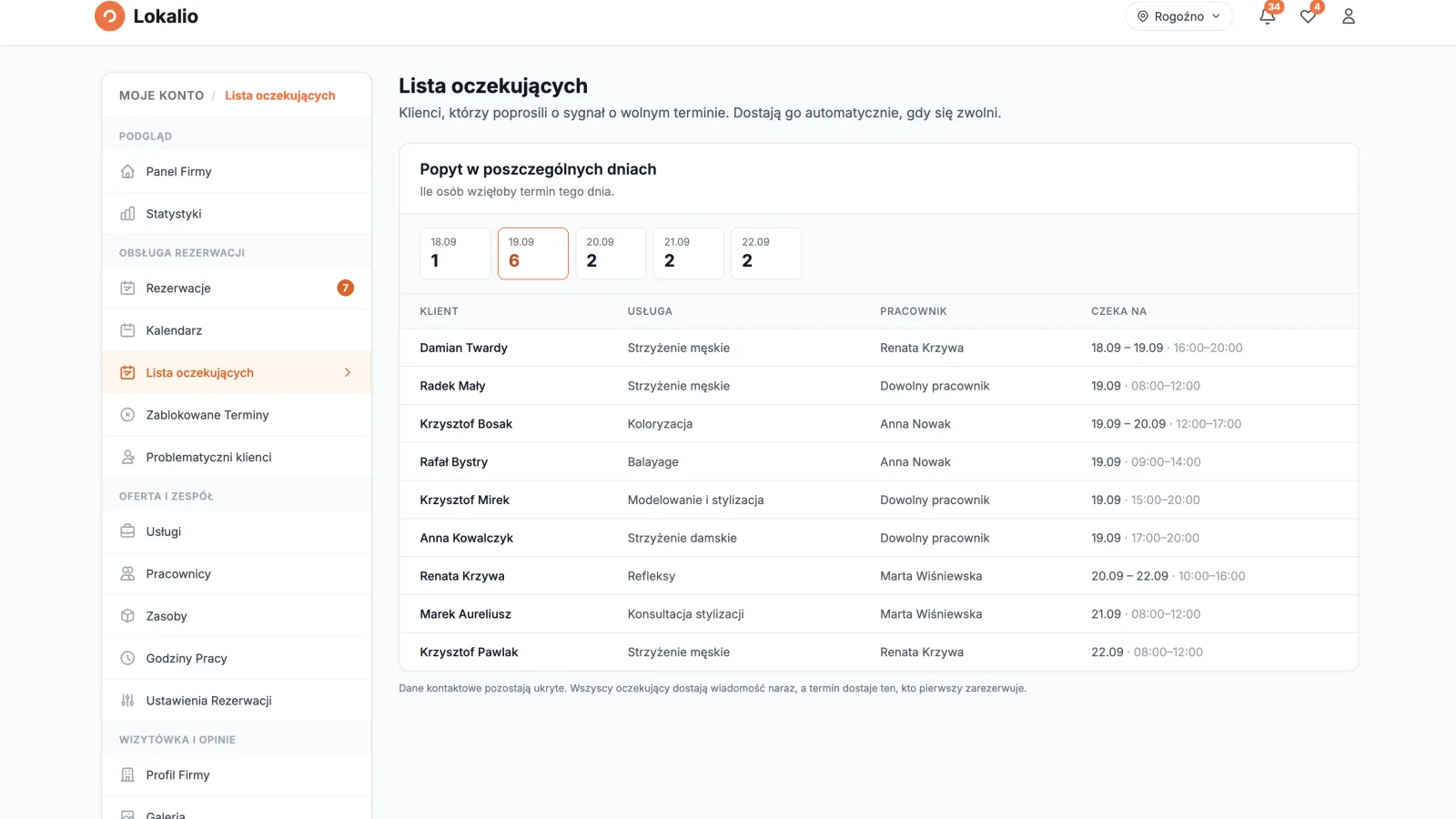Open Kalendarz menu item
The width and height of the screenshot is (1456, 819).
click(x=237, y=330)
